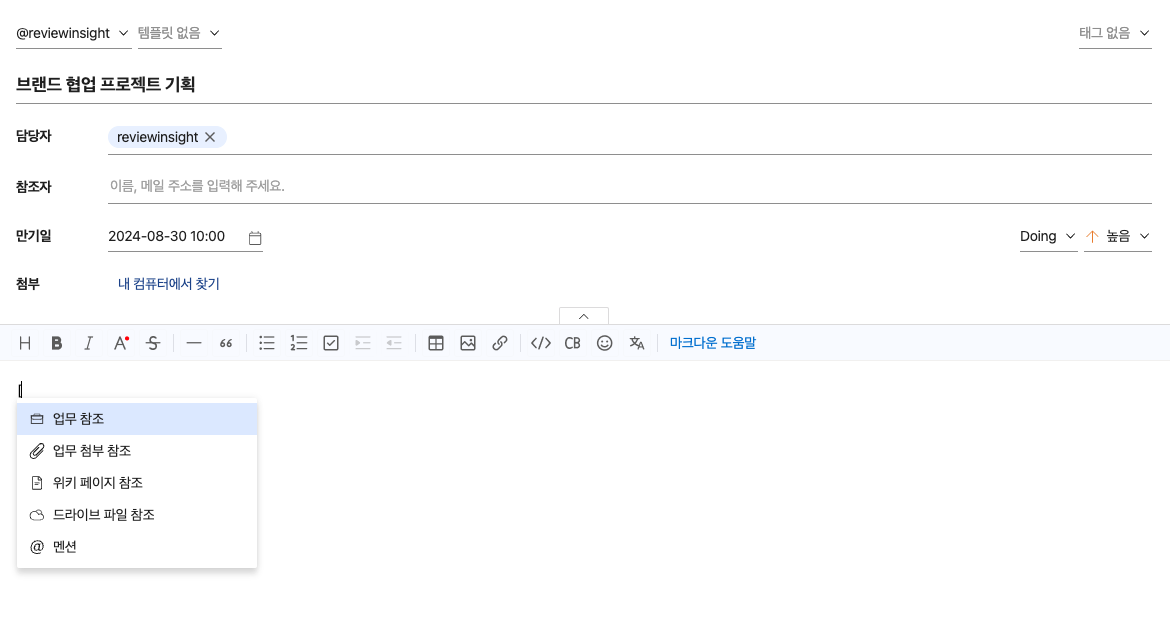This screenshot has width=1170, height=626.
Task: Insert an image via the toolbar icon
Action: 468,343
